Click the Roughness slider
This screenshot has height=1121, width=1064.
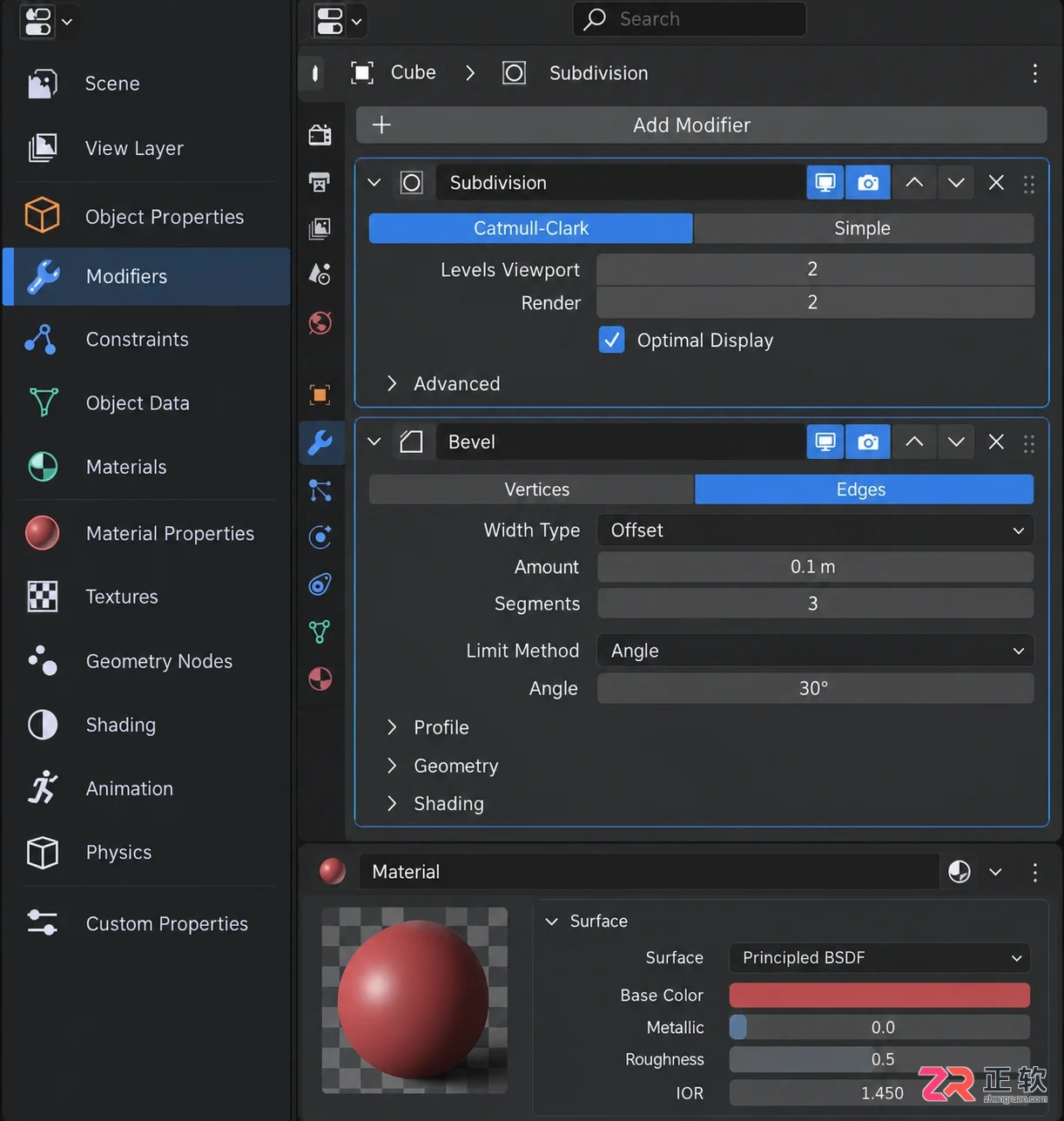tap(879, 1059)
